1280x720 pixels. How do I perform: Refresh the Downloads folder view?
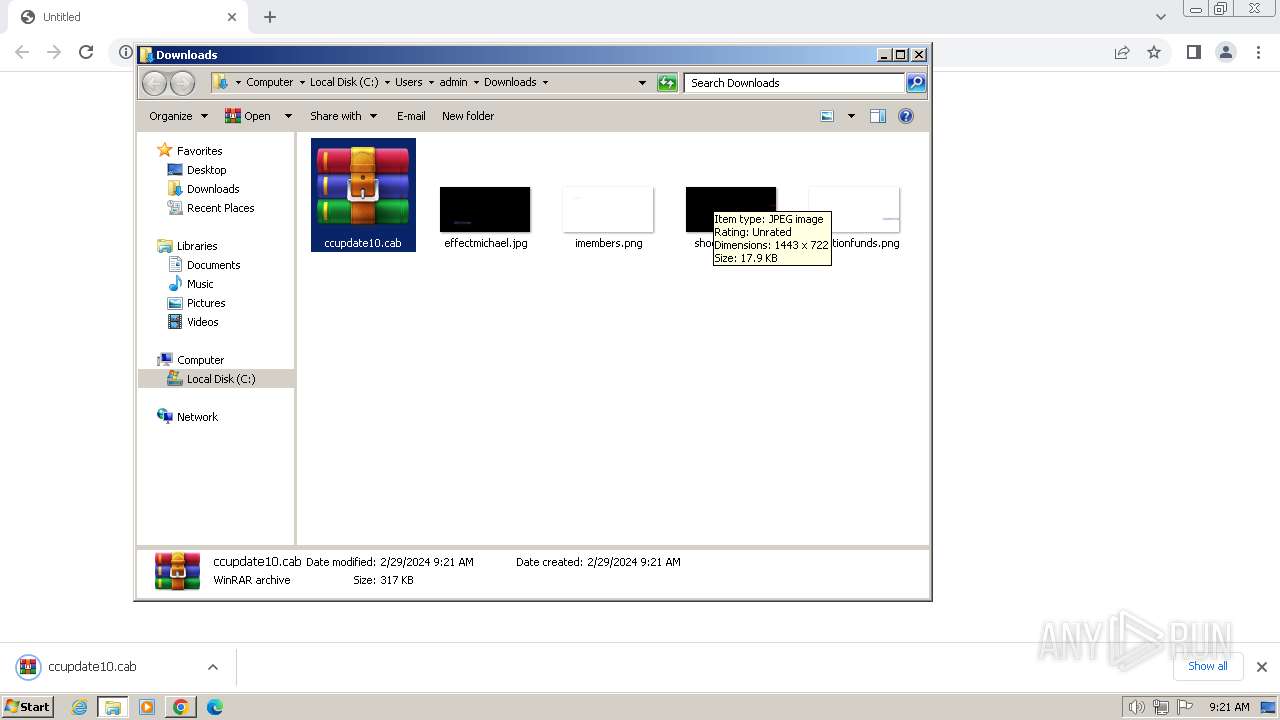click(x=667, y=83)
